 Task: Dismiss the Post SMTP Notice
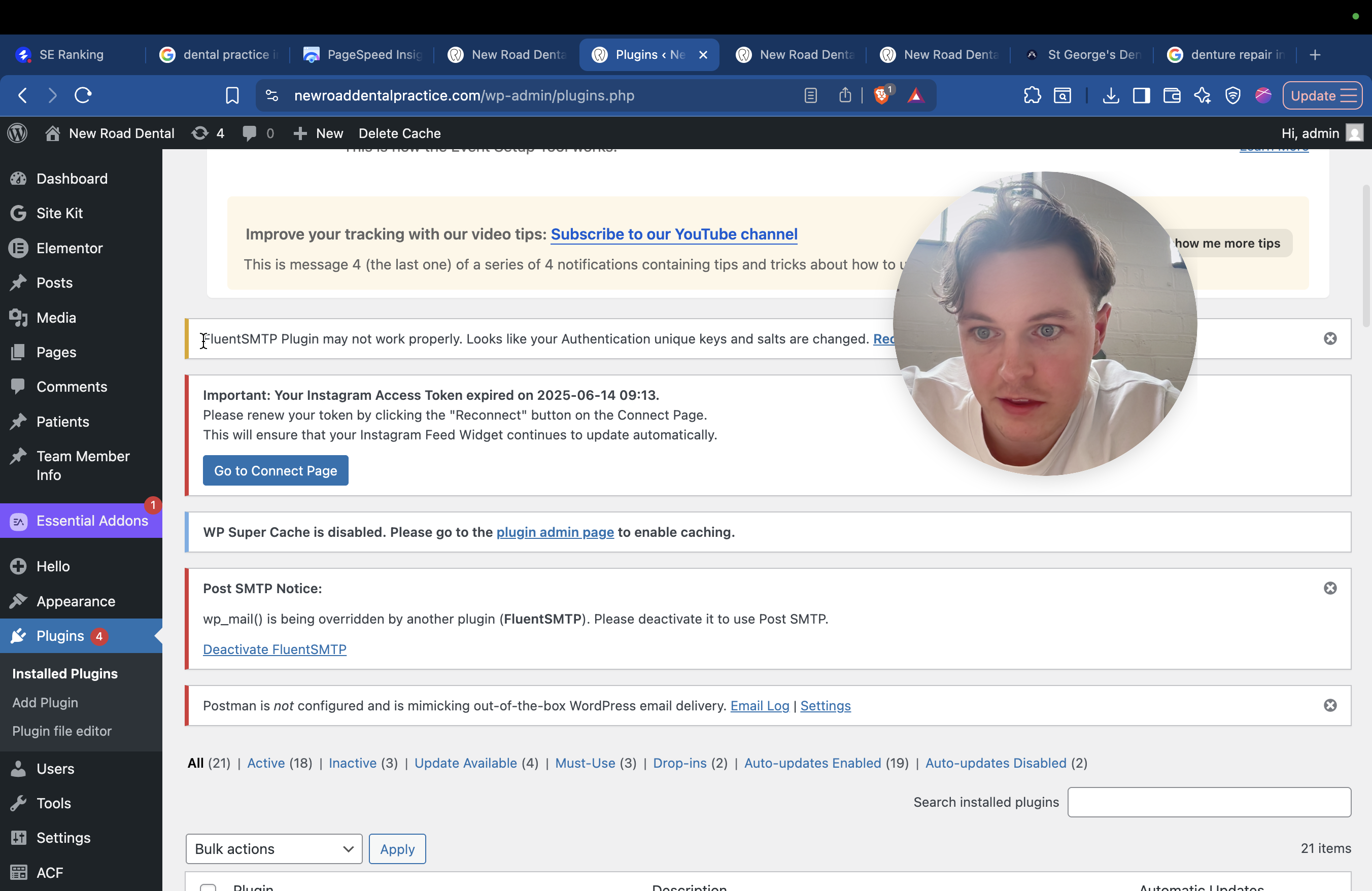point(1330,588)
